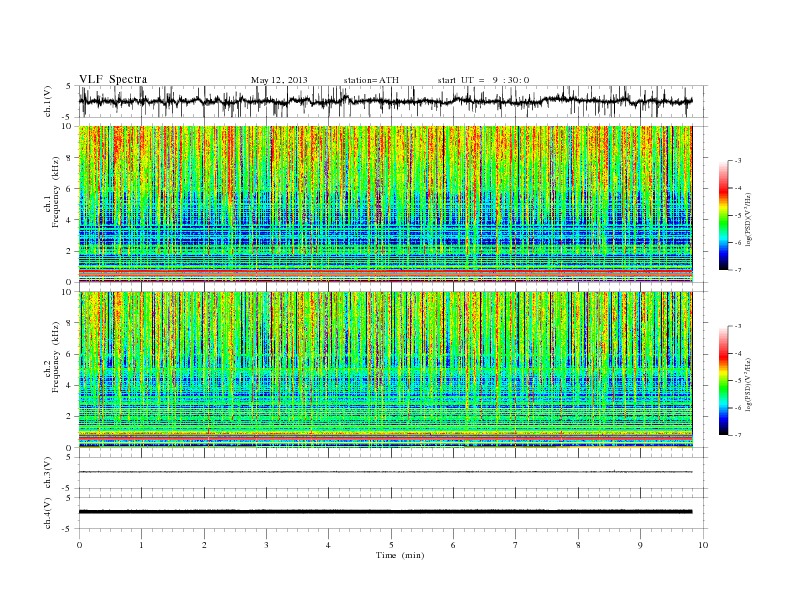This screenshot has height=612, width=792.
Task: Click inside the ch.1 spectrogram panel
Action: tap(385, 204)
